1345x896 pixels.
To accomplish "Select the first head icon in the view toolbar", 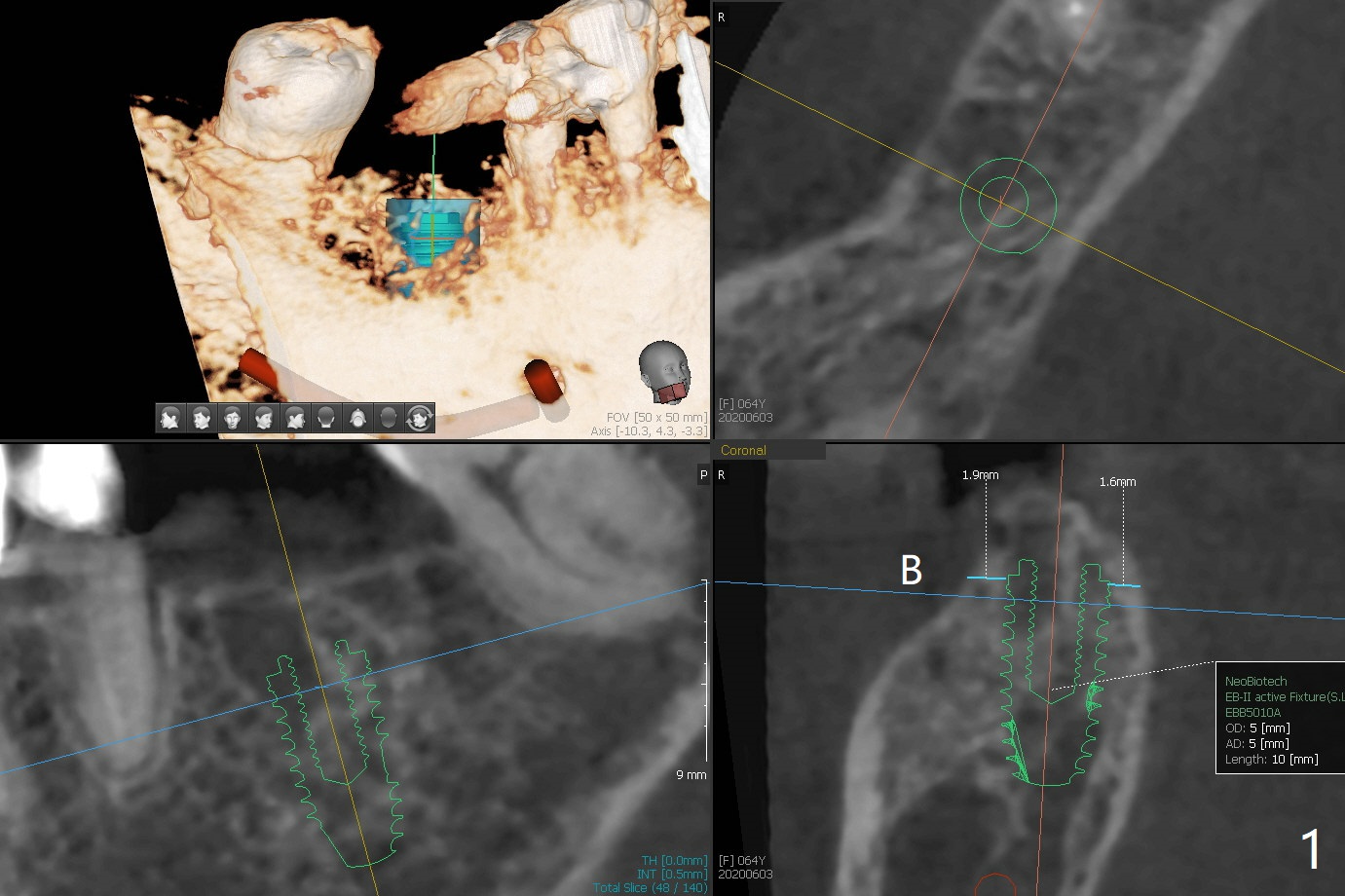I will [x=170, y=418].
